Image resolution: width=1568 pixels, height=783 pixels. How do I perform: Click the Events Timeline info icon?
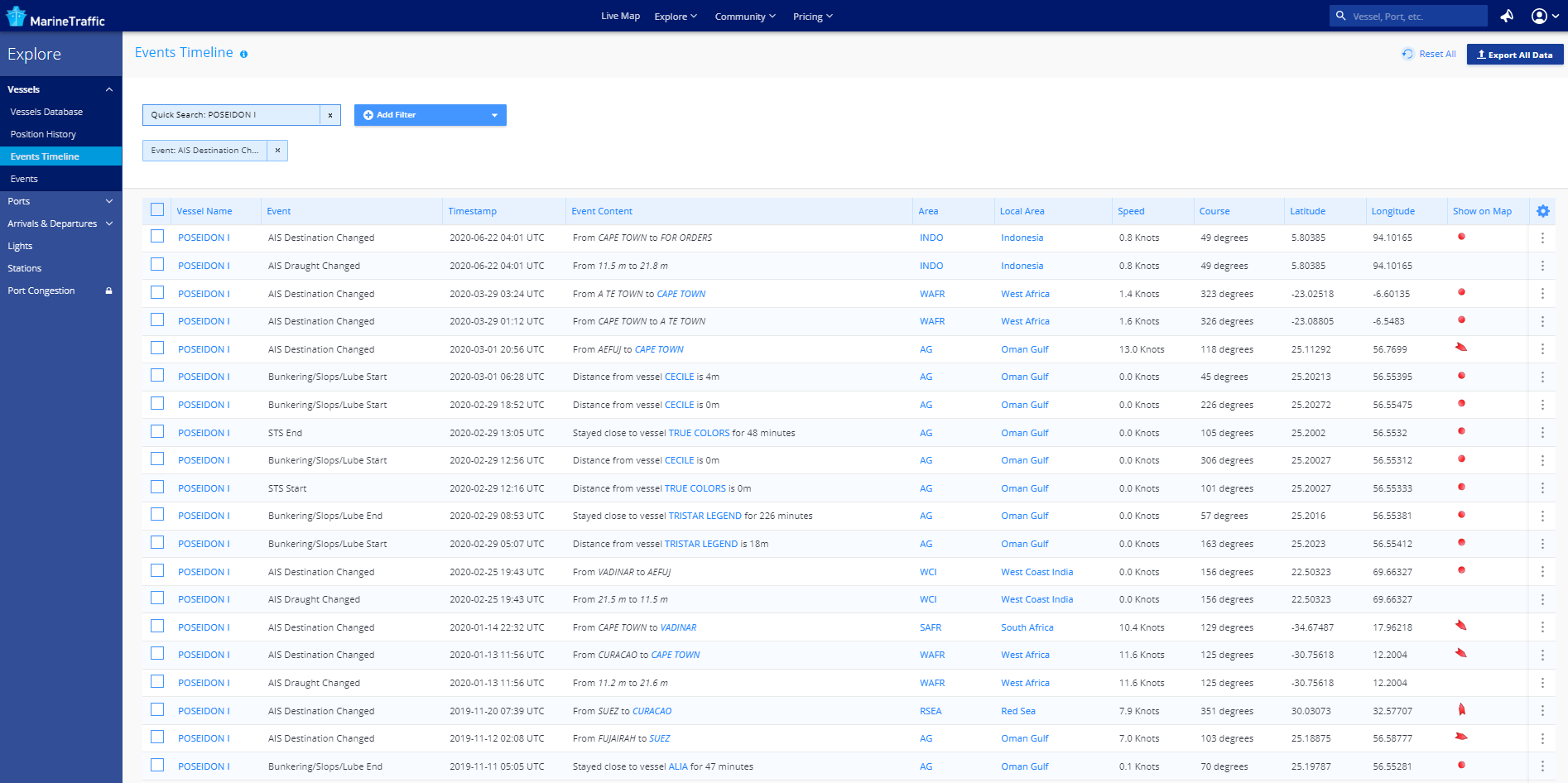click(243, 54)
